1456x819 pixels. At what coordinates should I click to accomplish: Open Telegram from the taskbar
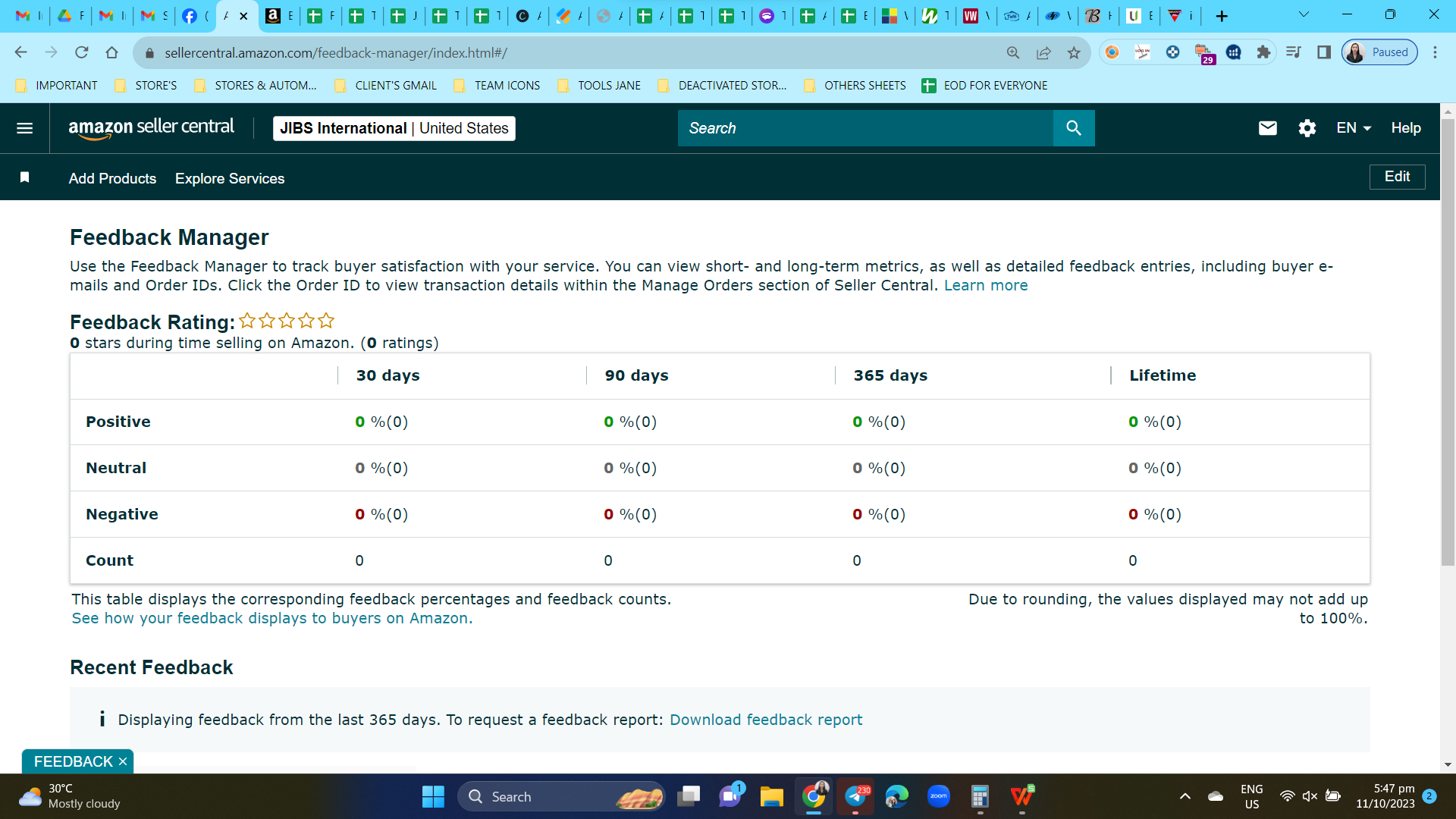click(x=855, y=796)
